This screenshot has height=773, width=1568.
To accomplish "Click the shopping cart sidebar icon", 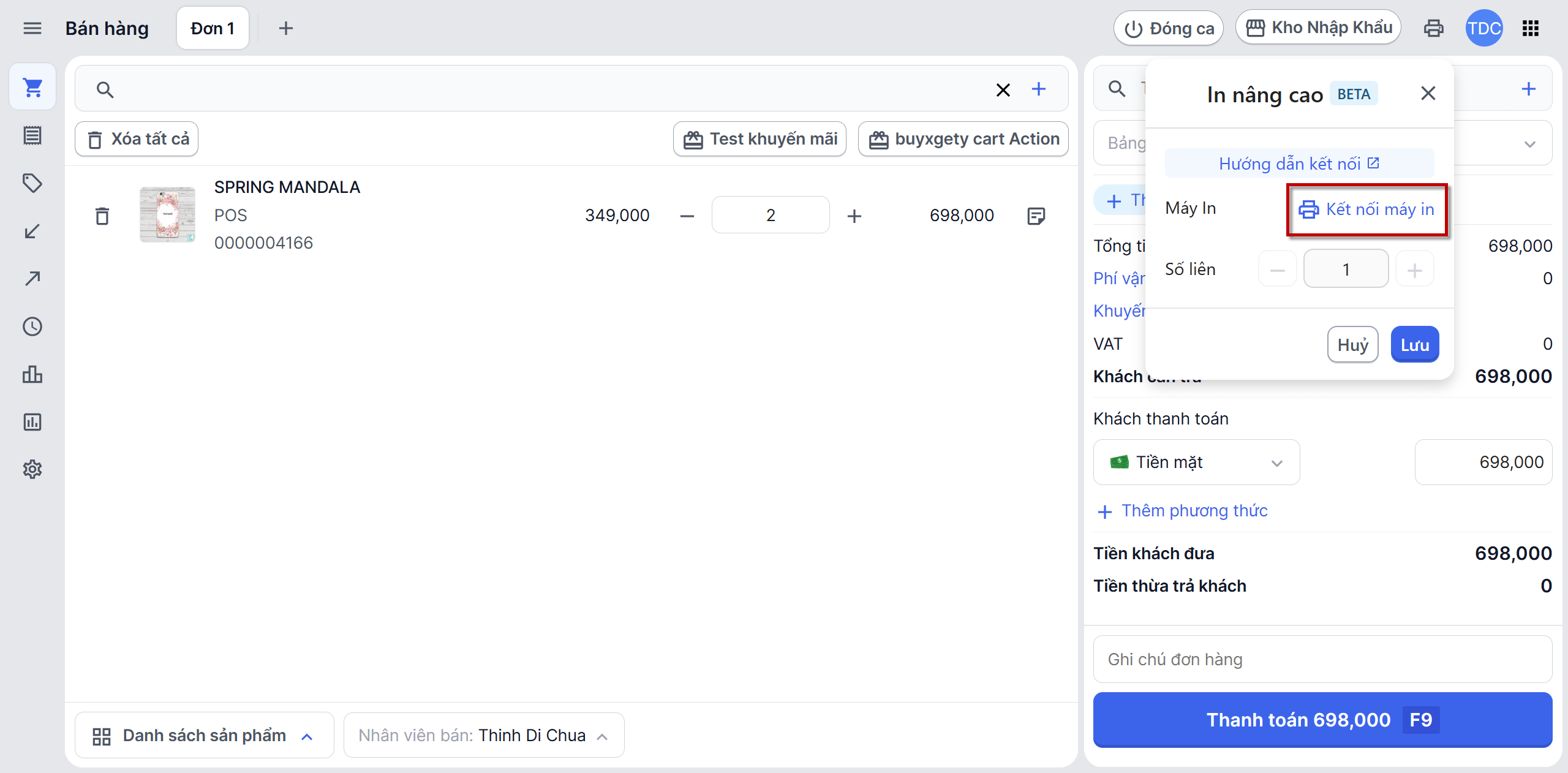I will pyautogui.click(x=32, y=88).
